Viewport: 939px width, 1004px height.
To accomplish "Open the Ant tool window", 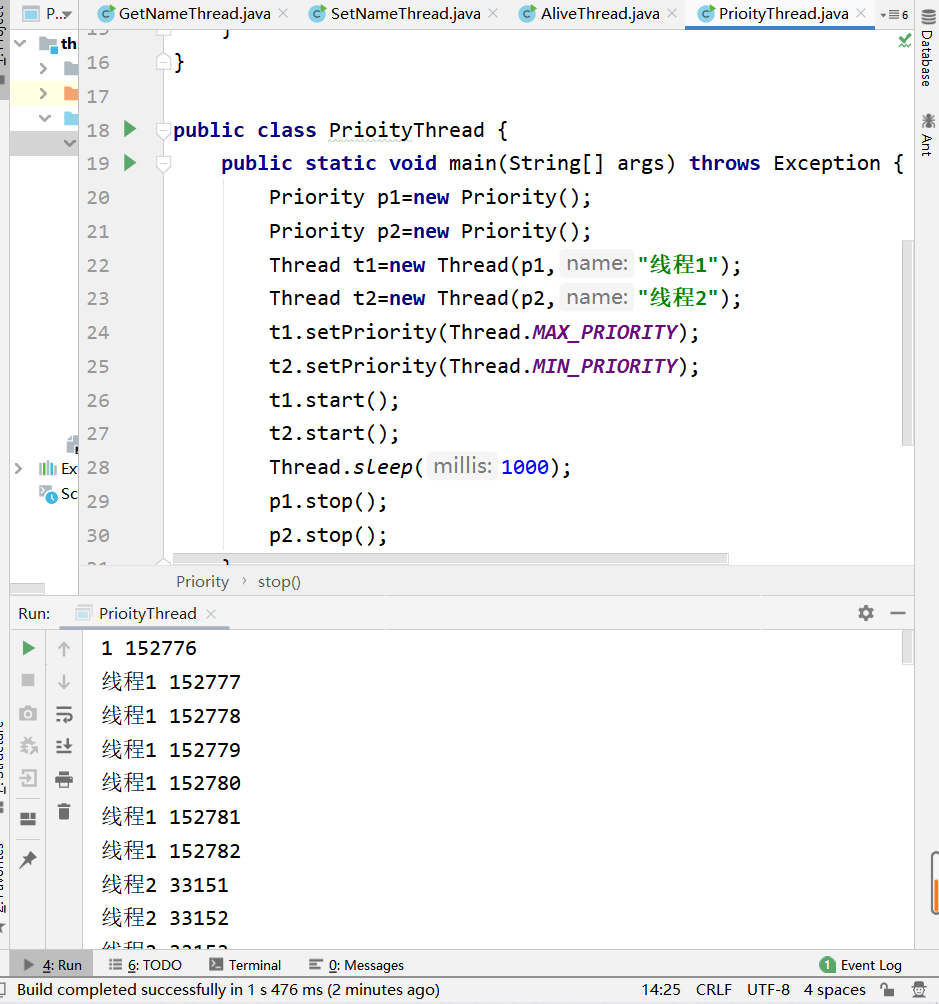I will (x=927, y=135).
